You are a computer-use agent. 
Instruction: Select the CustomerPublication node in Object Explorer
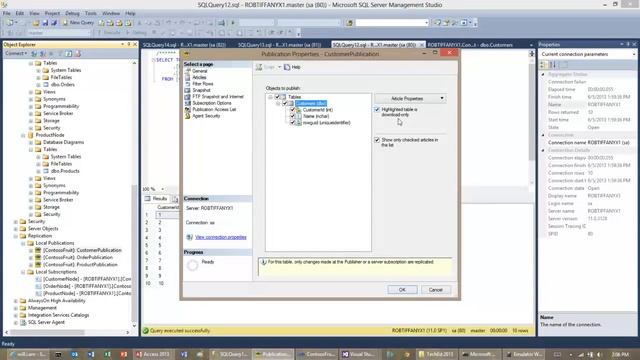pos(82,250)
